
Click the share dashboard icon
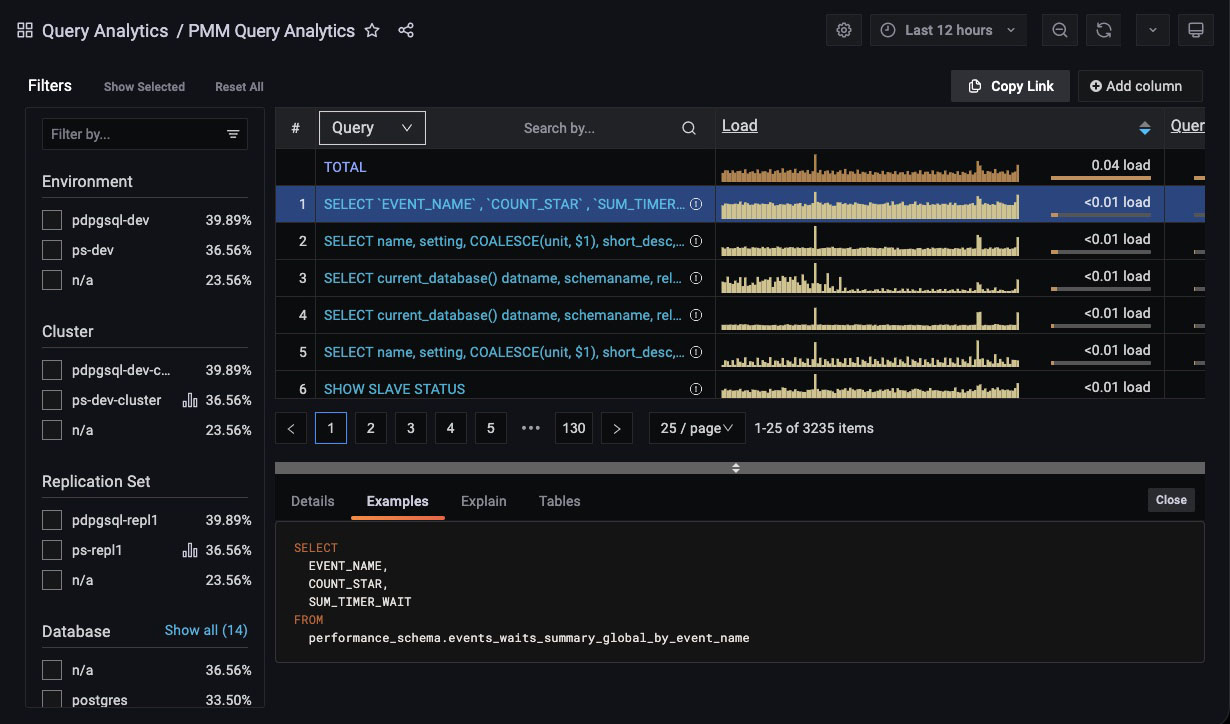[x=406, y=31]
